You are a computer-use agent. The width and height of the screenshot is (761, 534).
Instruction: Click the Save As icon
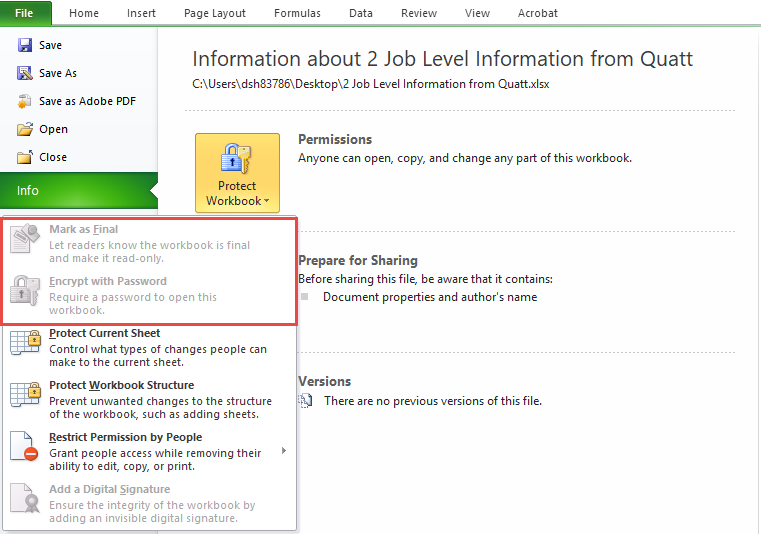coord(25,73)
